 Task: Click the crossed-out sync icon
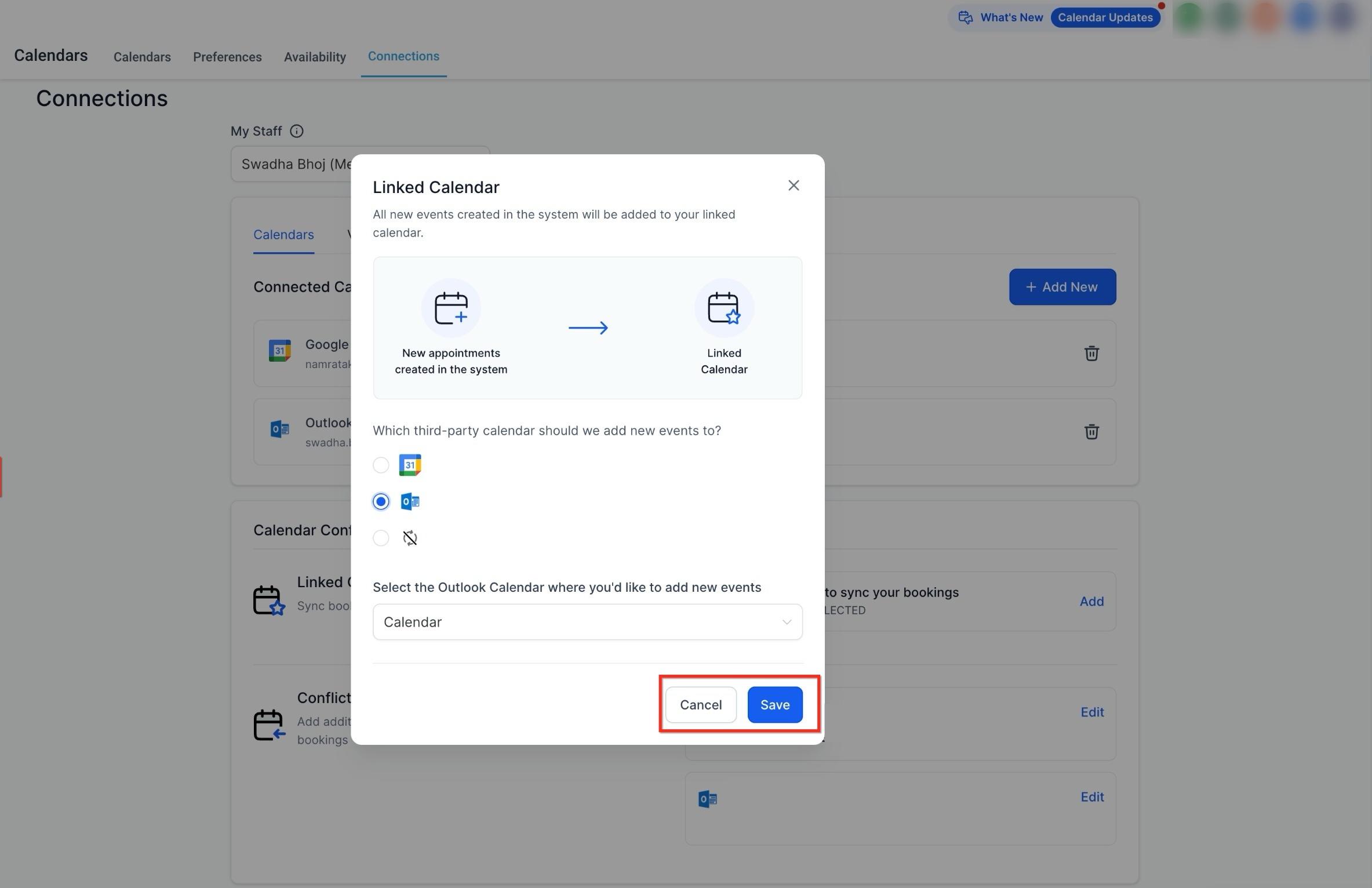click(x=410, y=538)
